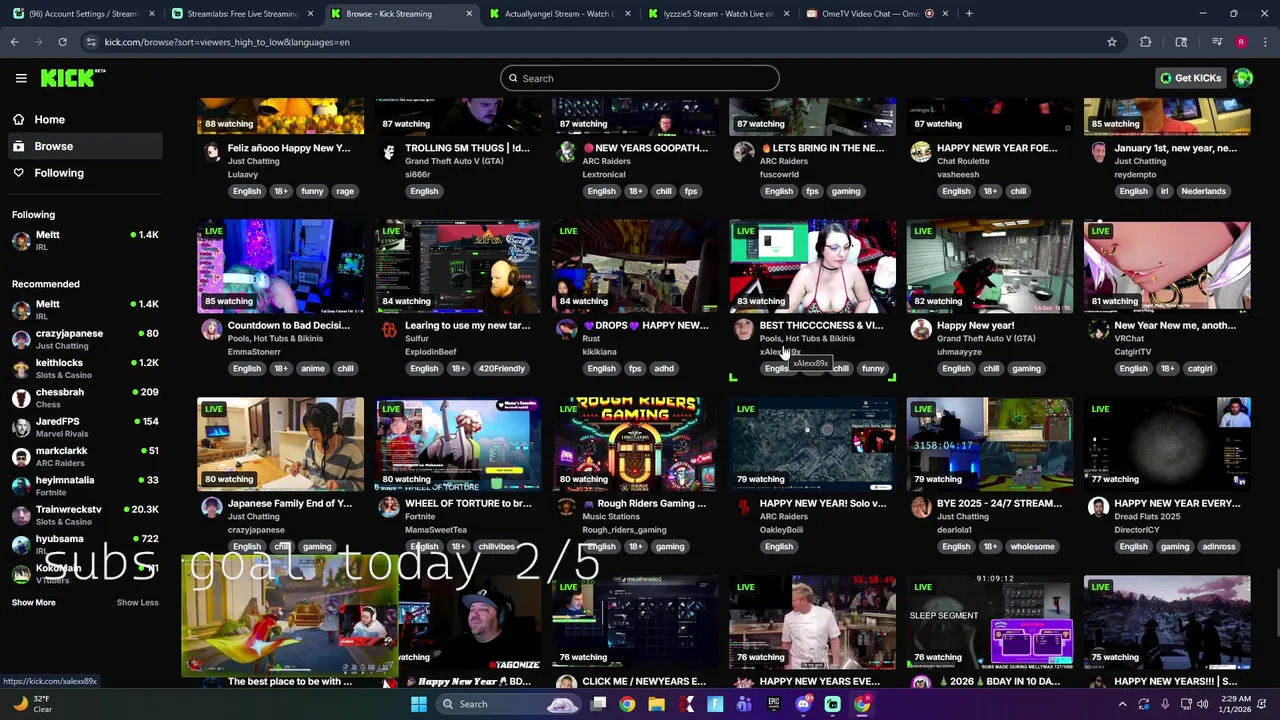1280x720 pixels.
Task: Select the catgirl tag
Action: tap(1200, 368)
